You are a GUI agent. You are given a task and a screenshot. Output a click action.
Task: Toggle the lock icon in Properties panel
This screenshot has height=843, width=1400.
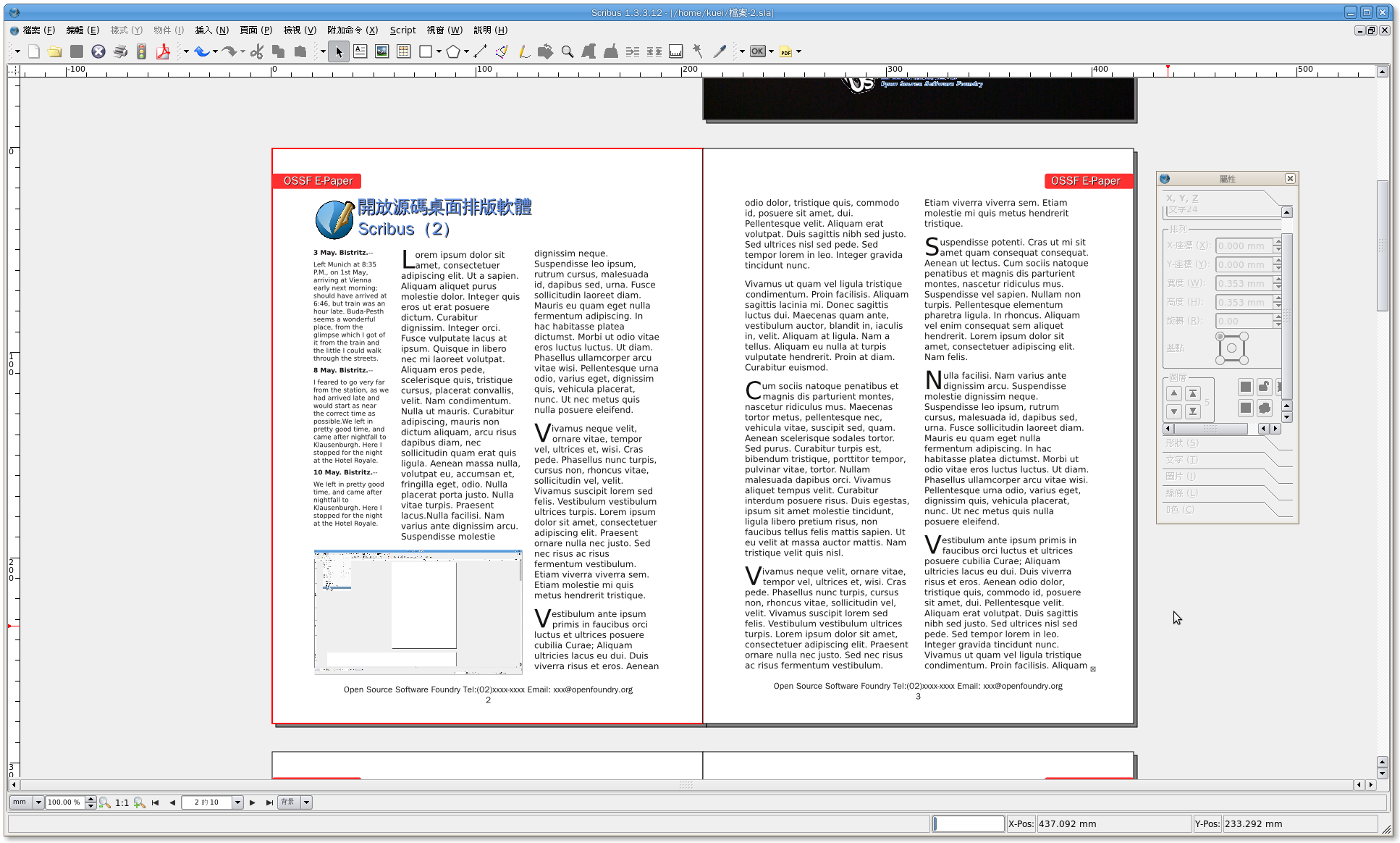tap(1264, 387)
